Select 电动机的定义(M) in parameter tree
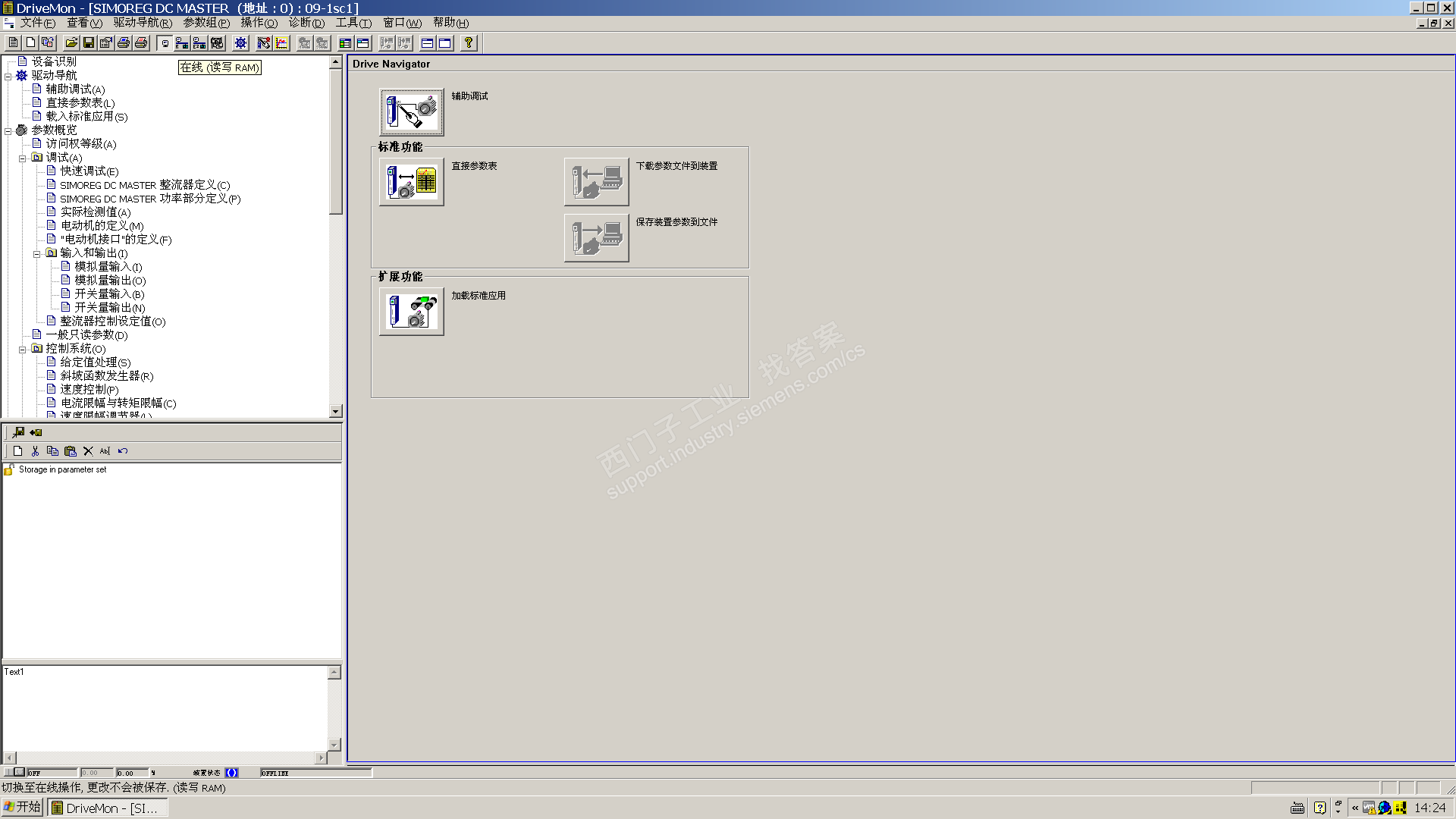This screenshot has width=1456, height=819. (102, 226)
